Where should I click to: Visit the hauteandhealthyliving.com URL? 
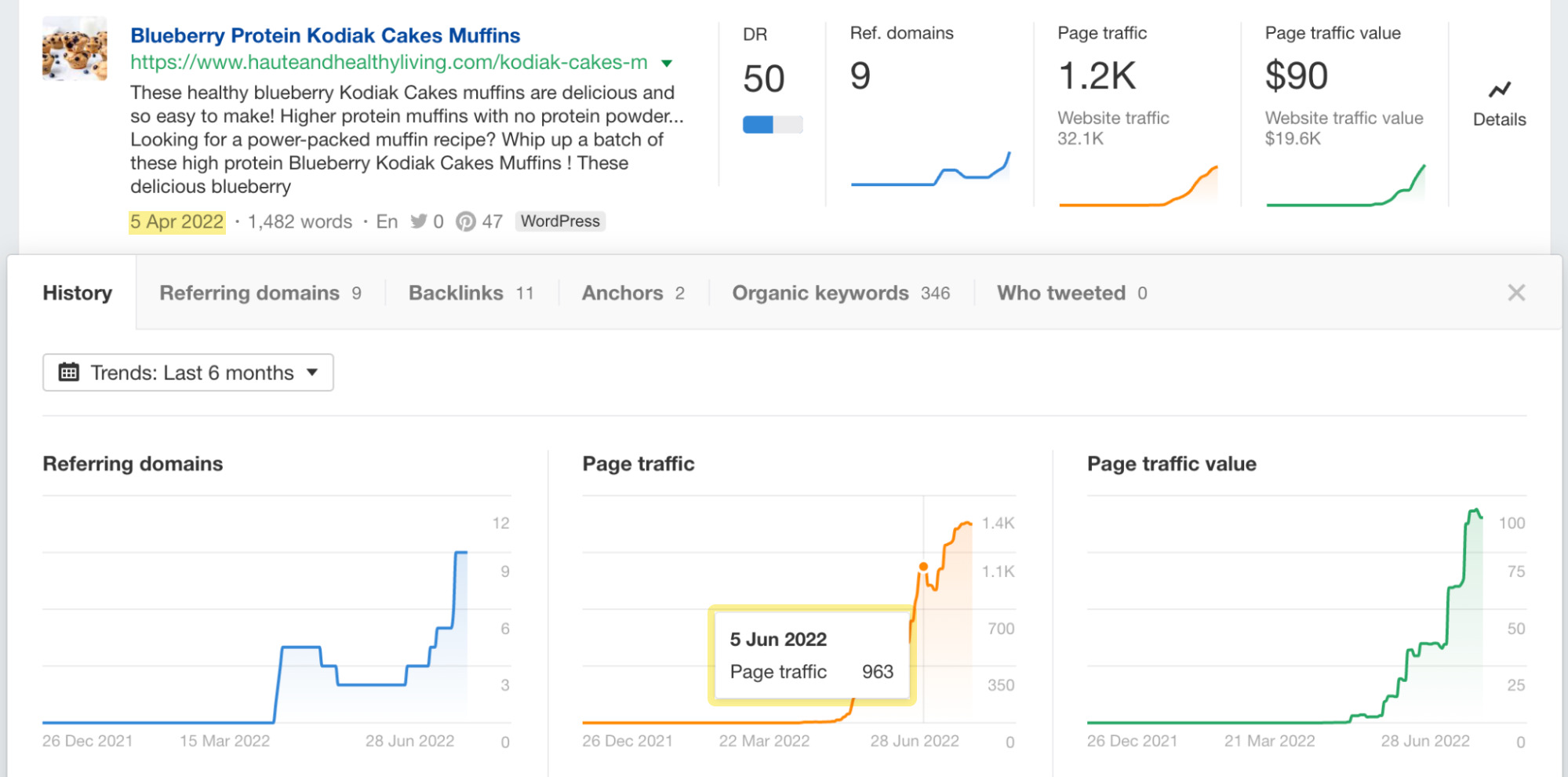coord(390,62)
